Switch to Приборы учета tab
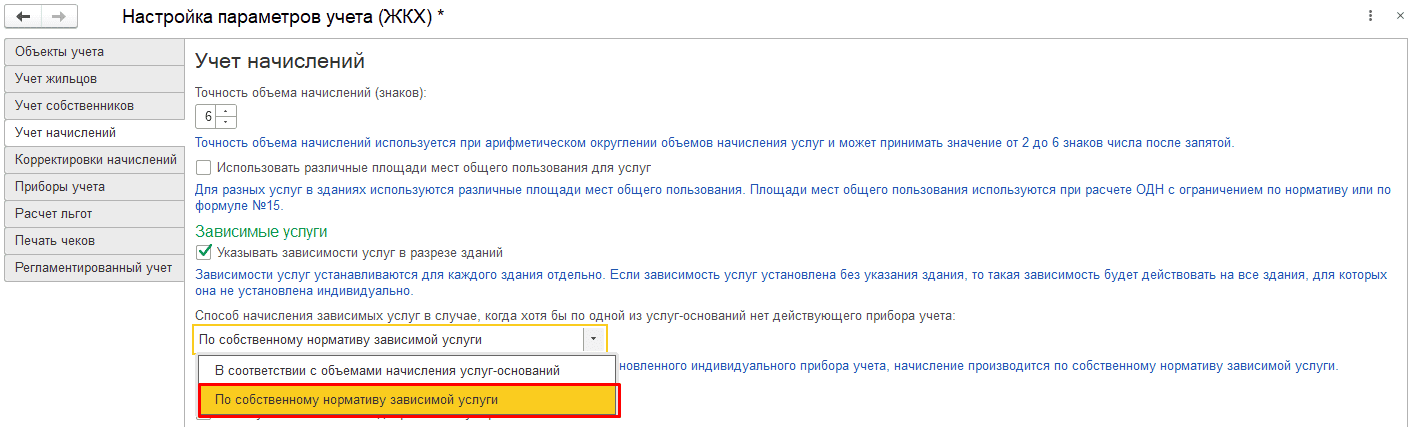This screenshot has height=427, width=1416. coord(94,187)
